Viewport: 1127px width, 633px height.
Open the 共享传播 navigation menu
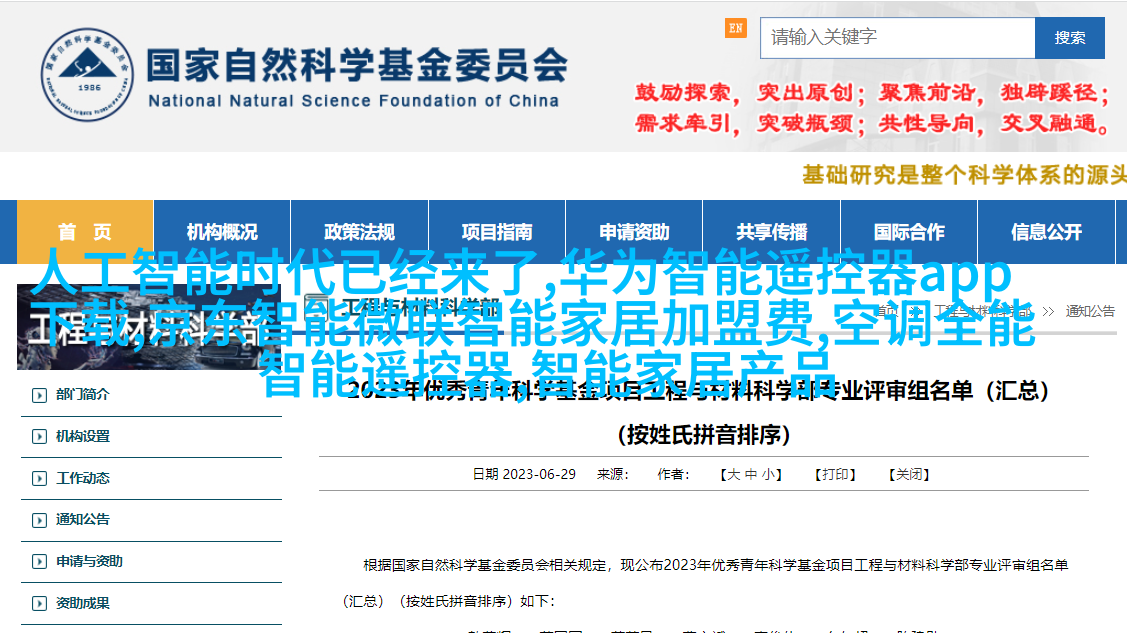coord(771,231)
